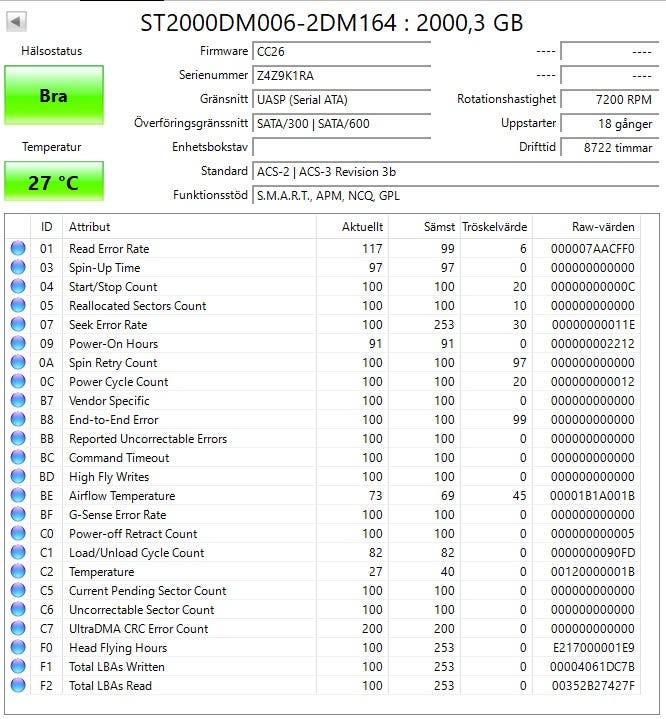Select the status orb of Current Pending Sector Count
666x719 pixels.
point(18,590)
